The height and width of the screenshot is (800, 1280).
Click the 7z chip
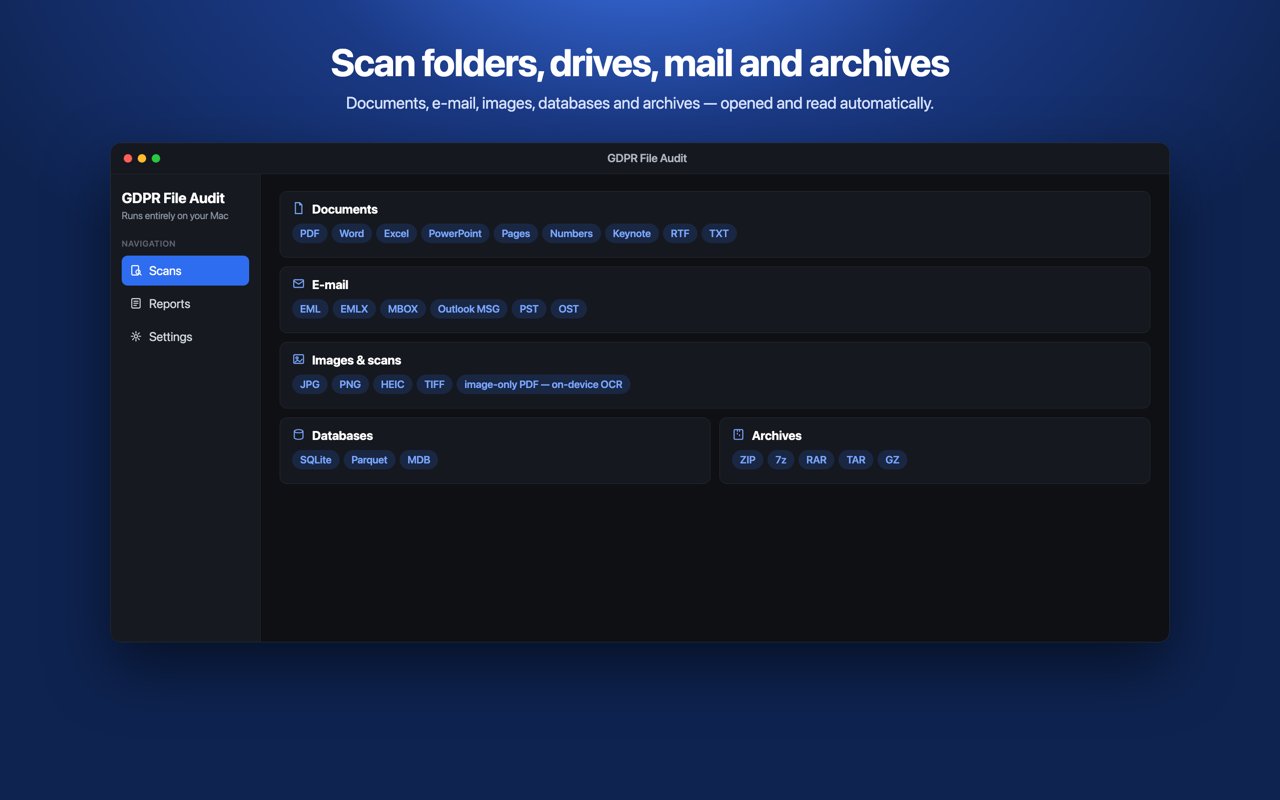tap(781, 460)
